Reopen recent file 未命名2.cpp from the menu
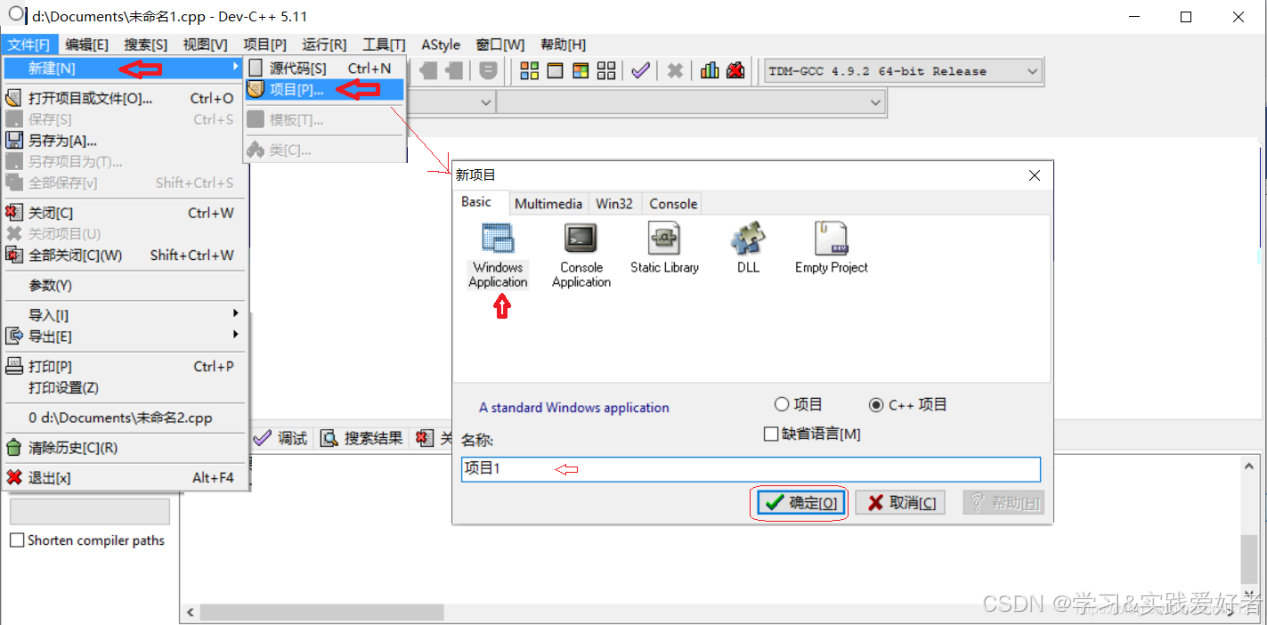Image resolution: width=1267 pixels, height=625 pixels. click(125, 418)
